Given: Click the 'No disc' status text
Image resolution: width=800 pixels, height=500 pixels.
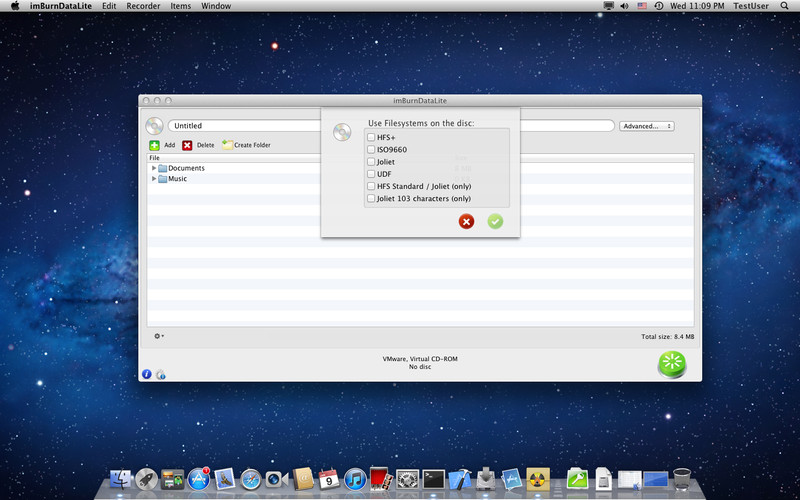Looking at the screenshot, I should coord(420,367).
